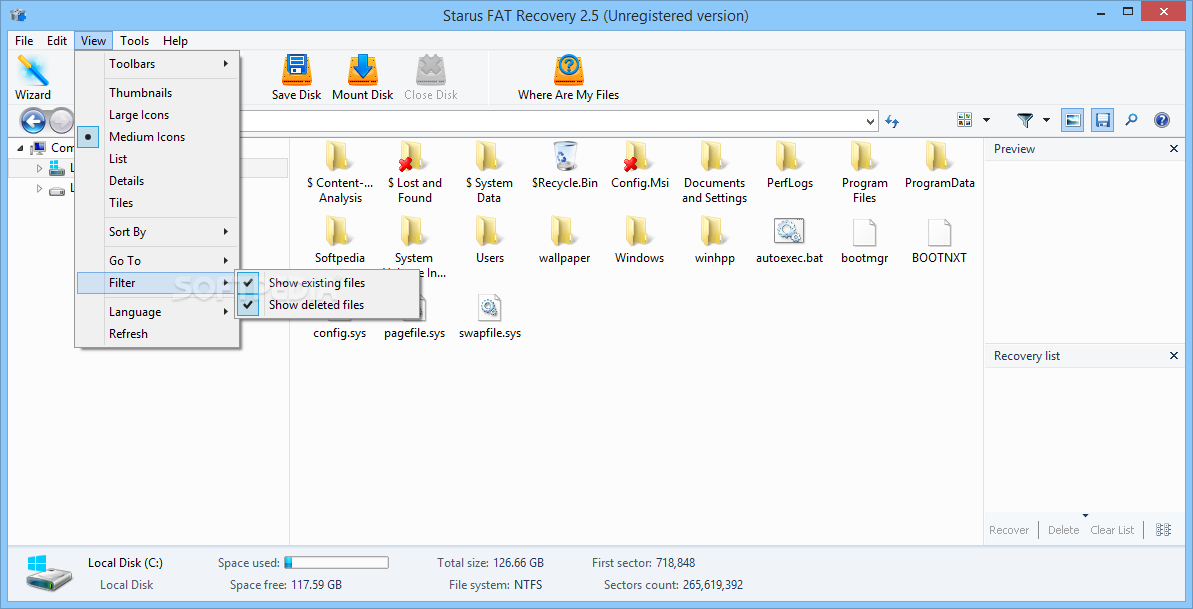Viewport: 1193px width, 609px height.
Task: Select the deleted Config.Msi folder
Action: point(640,164)
